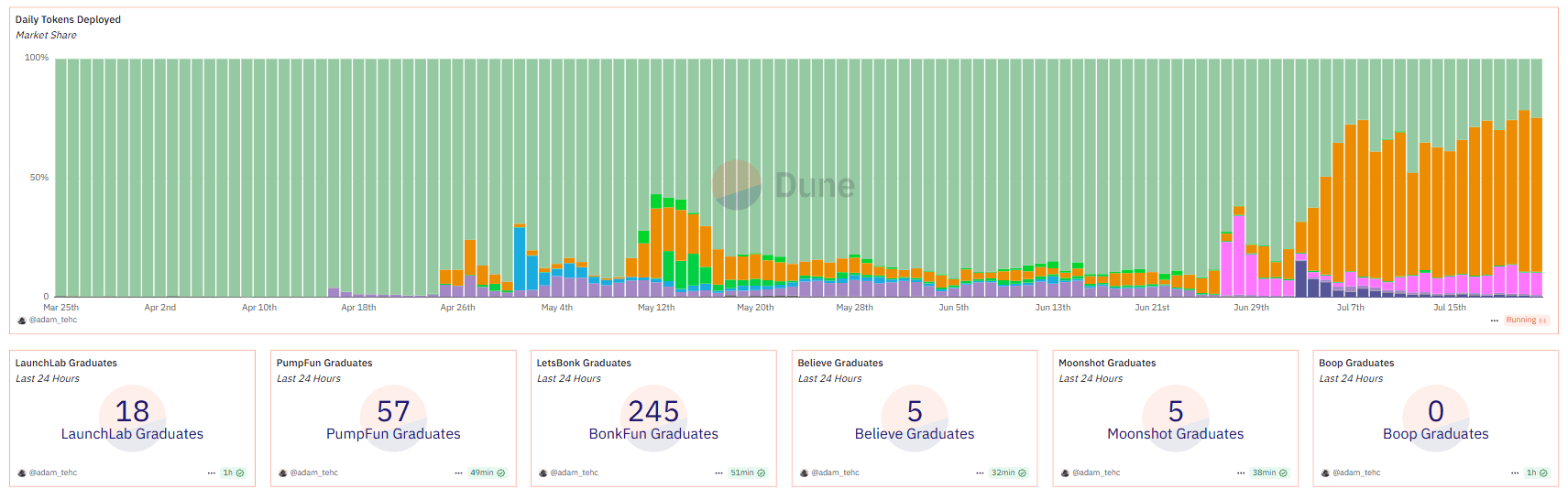1568x500 pixels.
Task: Click the author avatar on PumpFun Graduates card
Action: pos(283,473)
